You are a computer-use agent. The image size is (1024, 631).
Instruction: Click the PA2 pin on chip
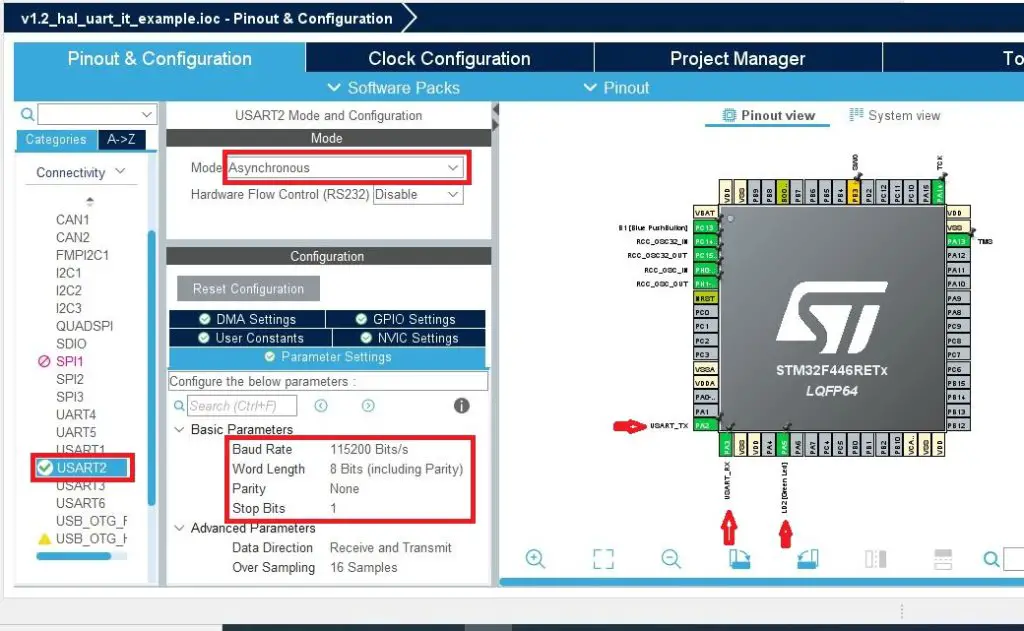pos(704,425)
